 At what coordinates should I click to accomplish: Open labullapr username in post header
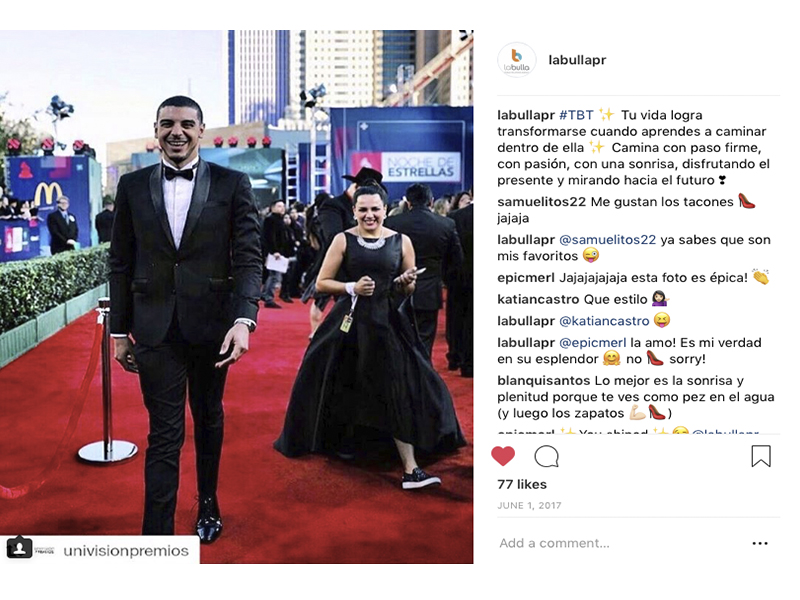click(x=577, y=60)
